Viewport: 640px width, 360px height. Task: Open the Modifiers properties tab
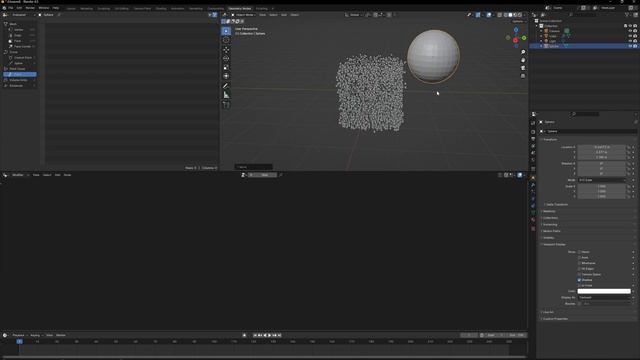click(x=533, y=185)
